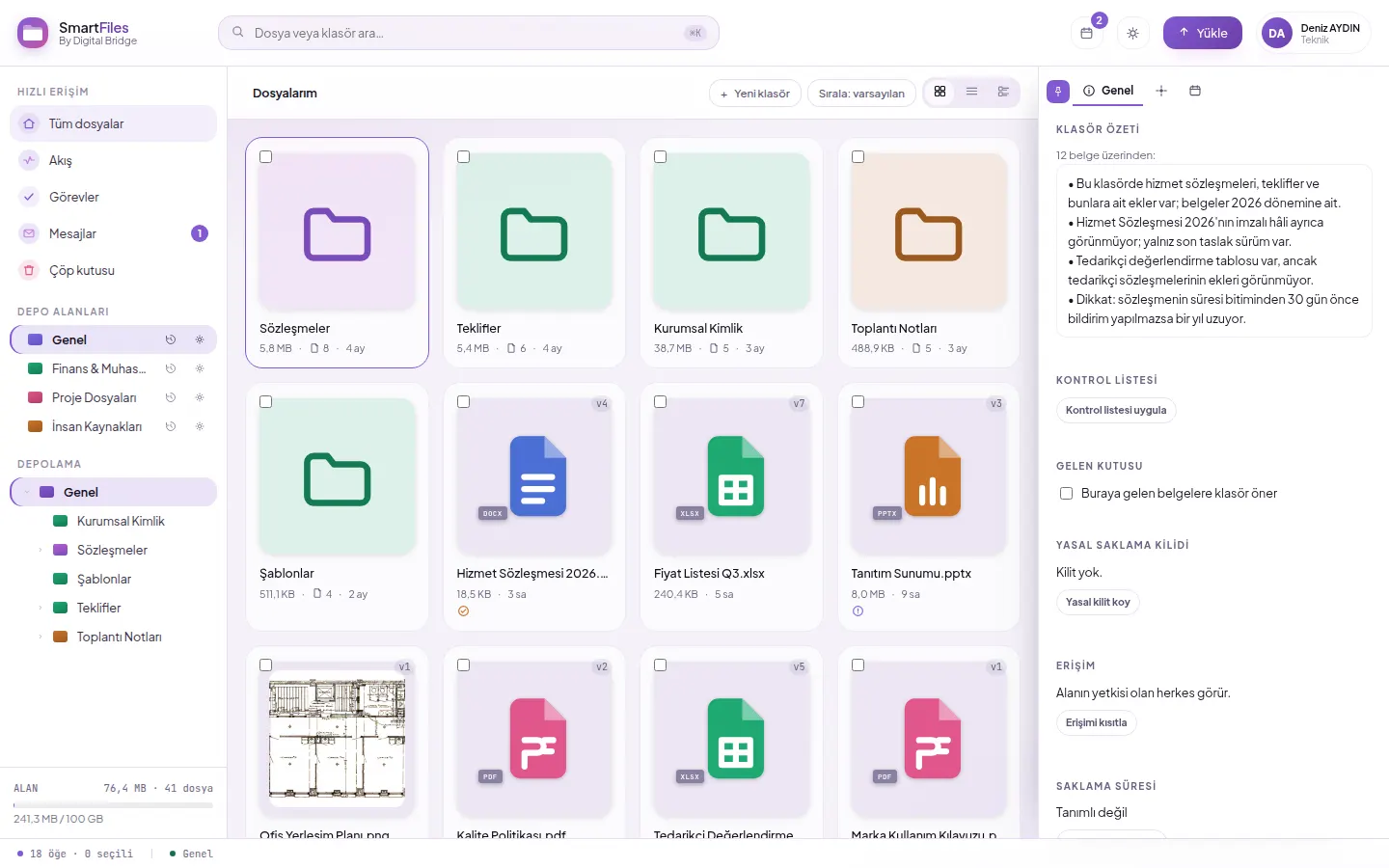Viewport: 1389px width, 868px height.
Task: Select the Toplantı Notları folder checkbox
Action: pyautogui.click(x=858, y=156)
